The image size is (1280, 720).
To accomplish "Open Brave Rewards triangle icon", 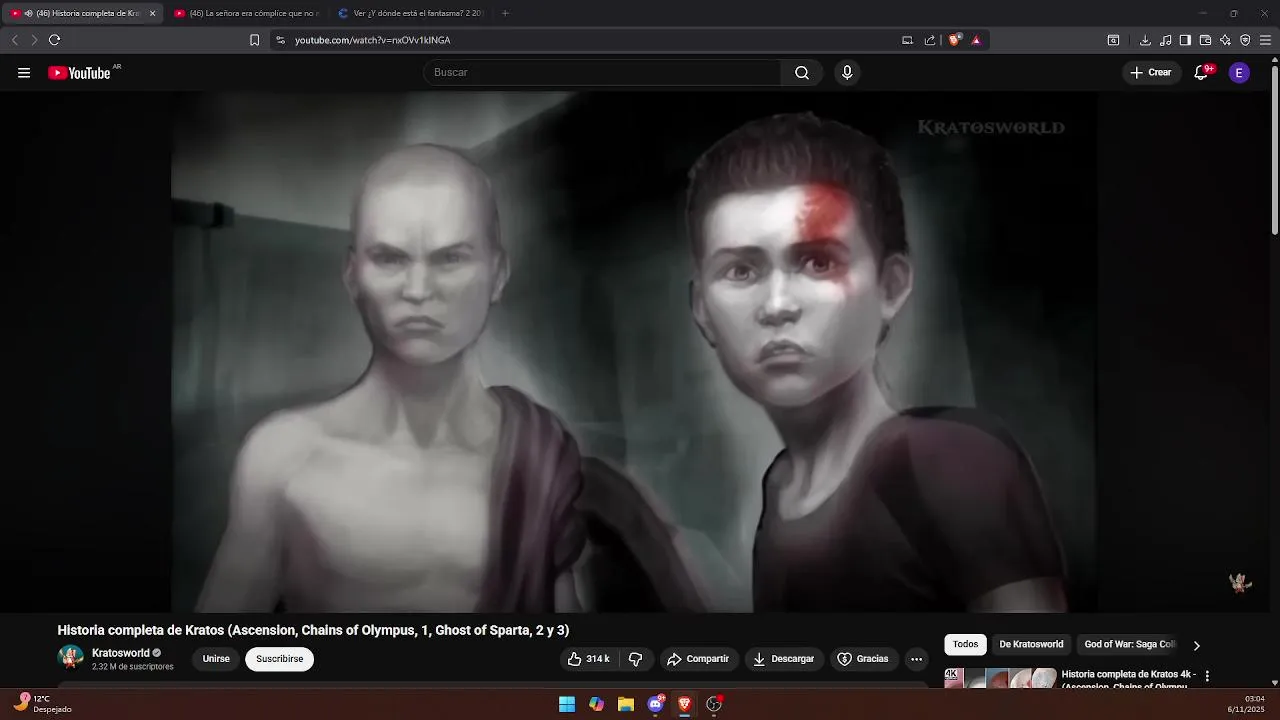I will [976, 40].
